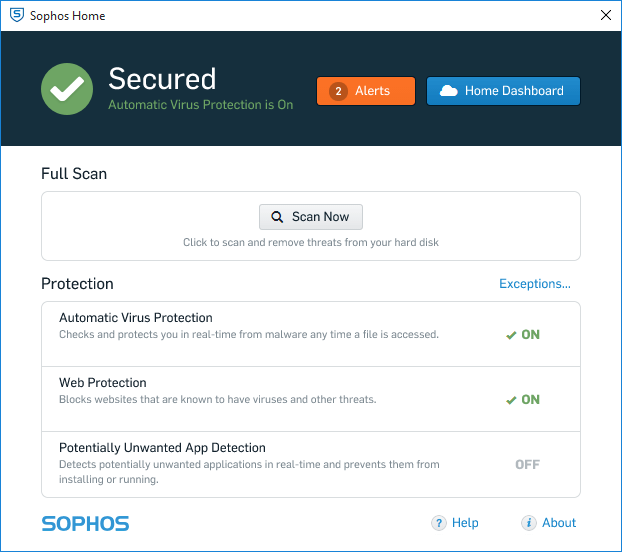
Task: Click 'Blocks websites that are known' description
Action: pyautogui.click(x=217, y=399)
